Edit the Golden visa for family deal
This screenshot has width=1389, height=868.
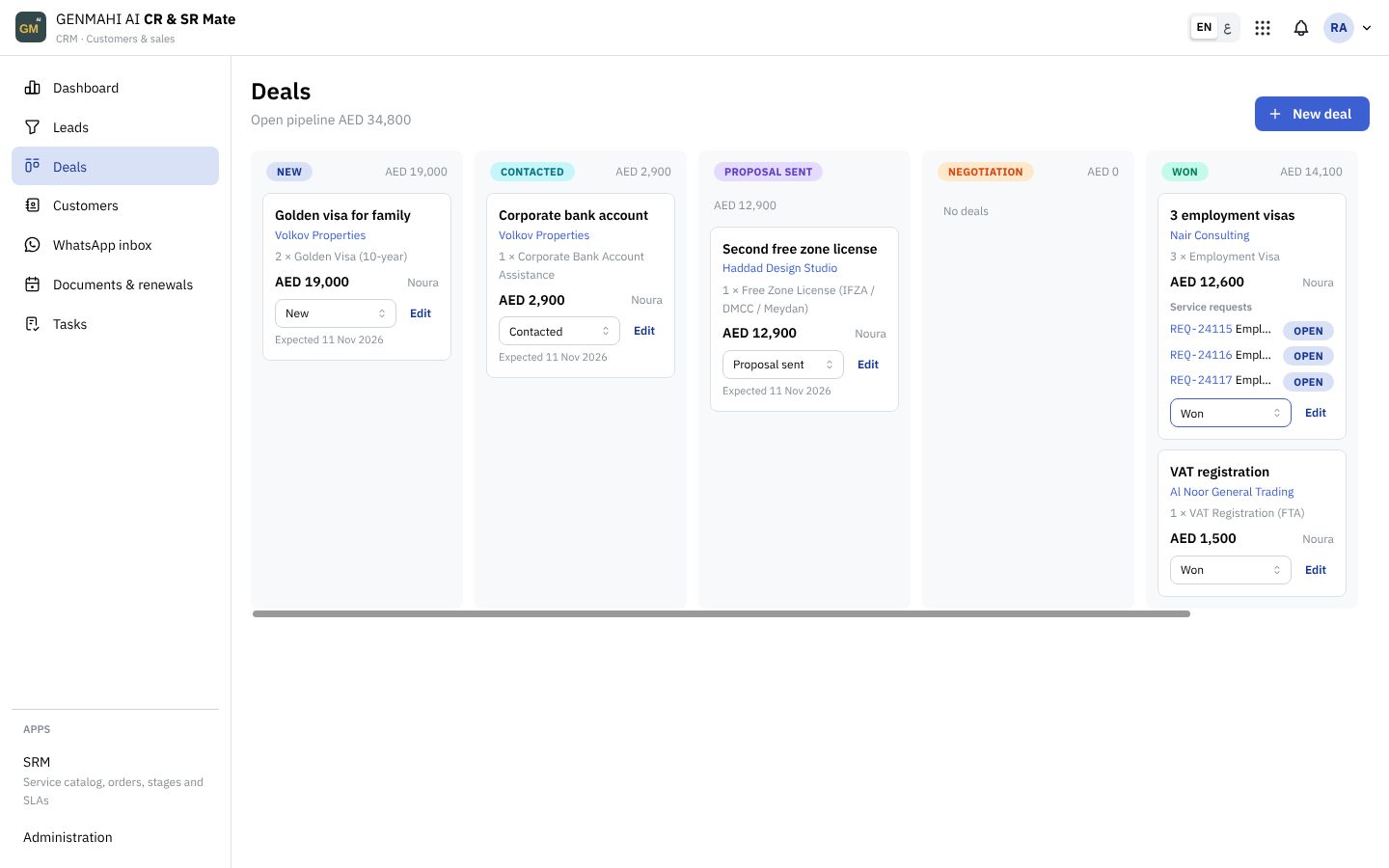(421, 313)
